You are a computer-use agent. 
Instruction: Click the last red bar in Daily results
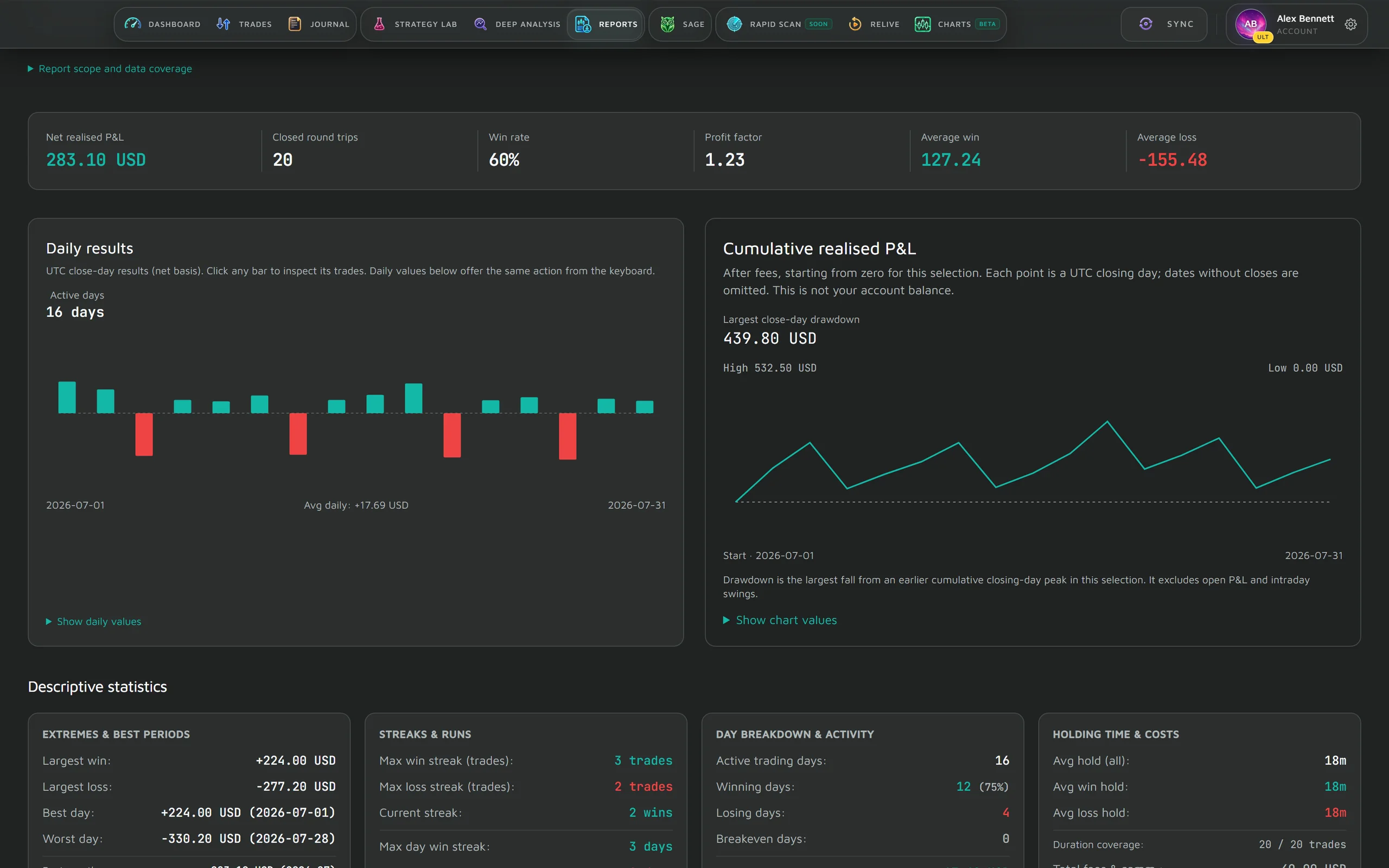point(568,436)
